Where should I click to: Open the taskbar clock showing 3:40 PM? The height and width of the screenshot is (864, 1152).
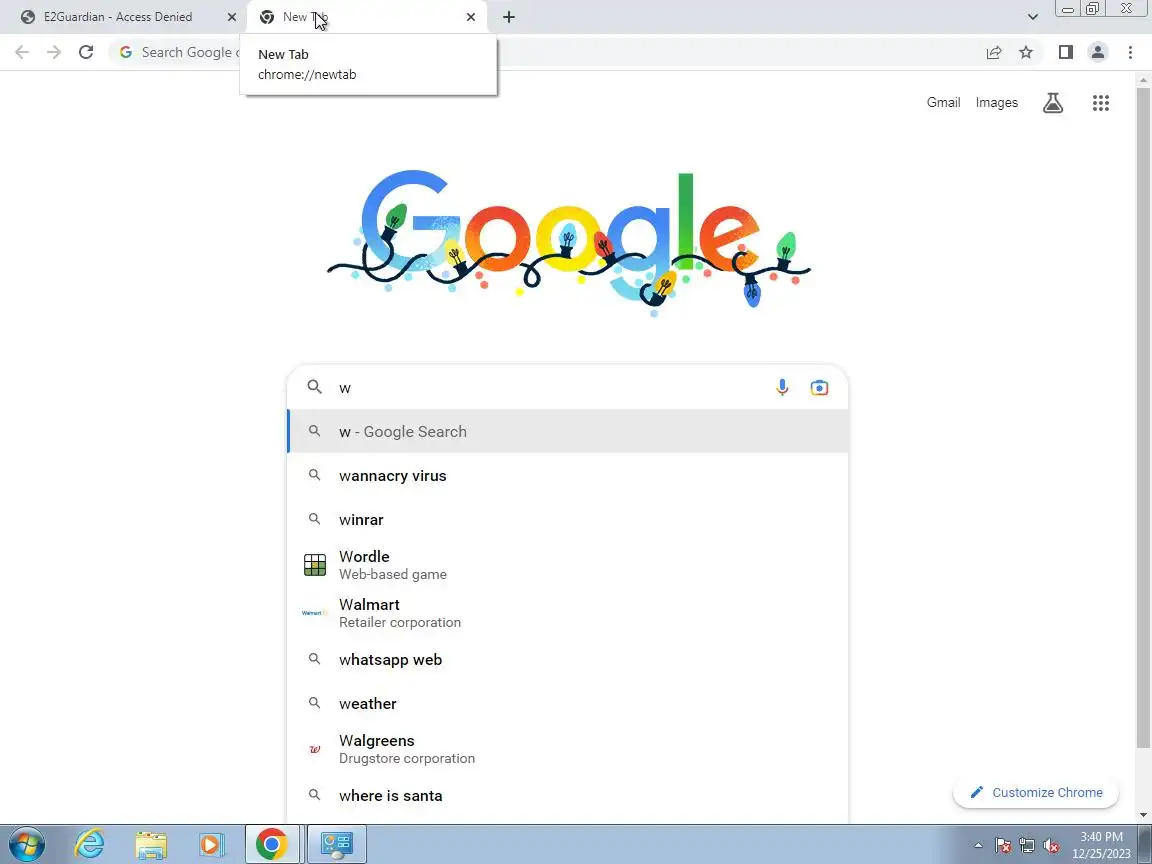click(x=1101, y=845)
